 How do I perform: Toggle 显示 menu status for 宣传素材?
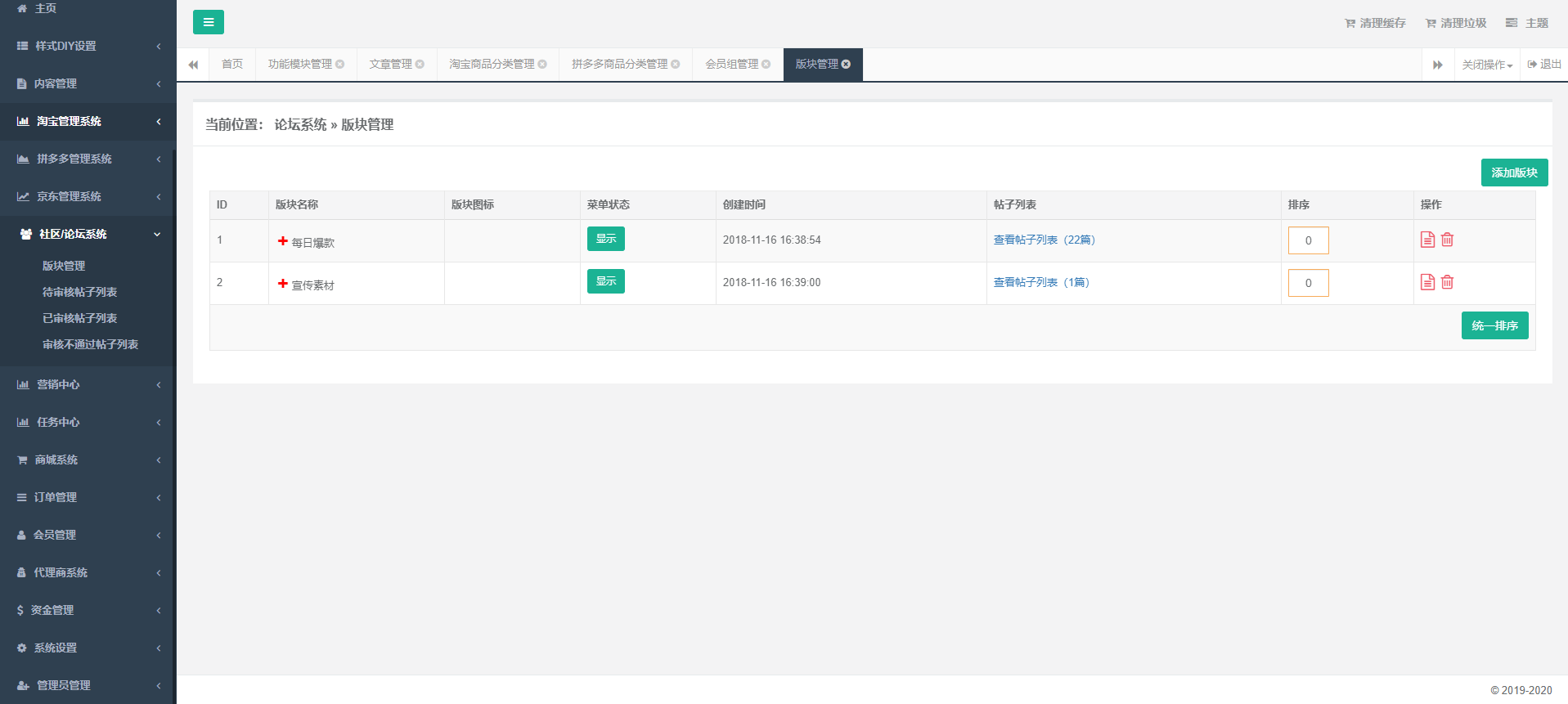pyautogui.click(x=605, y=281)
